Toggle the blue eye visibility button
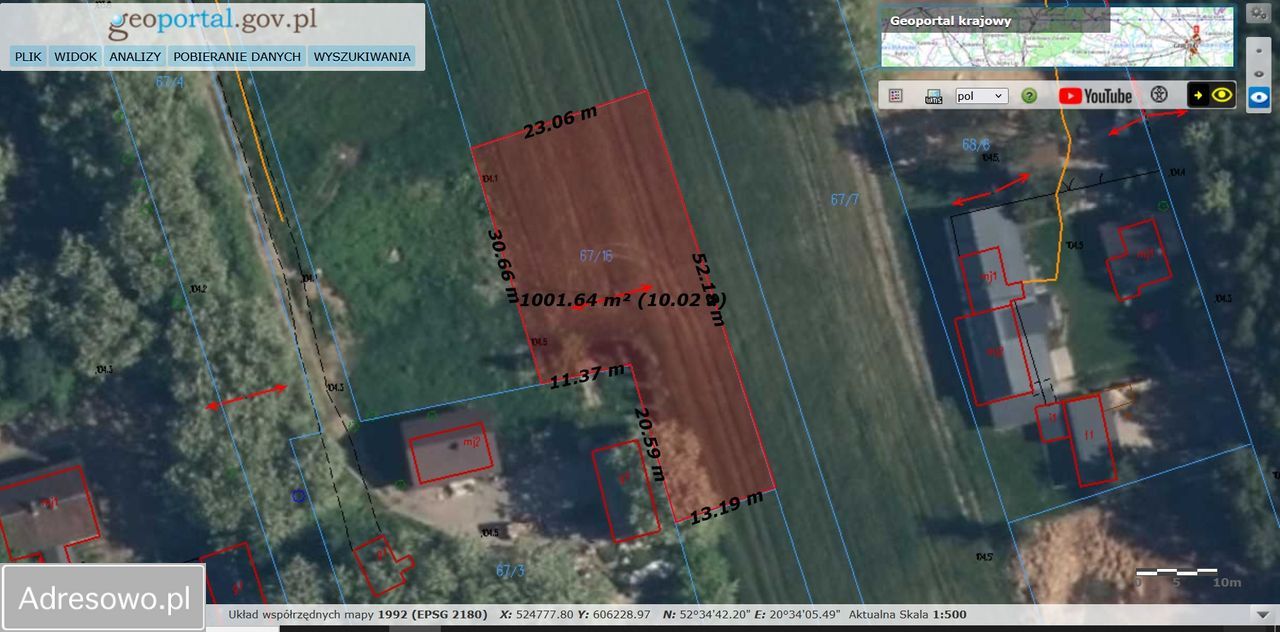 pyautogui.click(x=1259, y=98)
